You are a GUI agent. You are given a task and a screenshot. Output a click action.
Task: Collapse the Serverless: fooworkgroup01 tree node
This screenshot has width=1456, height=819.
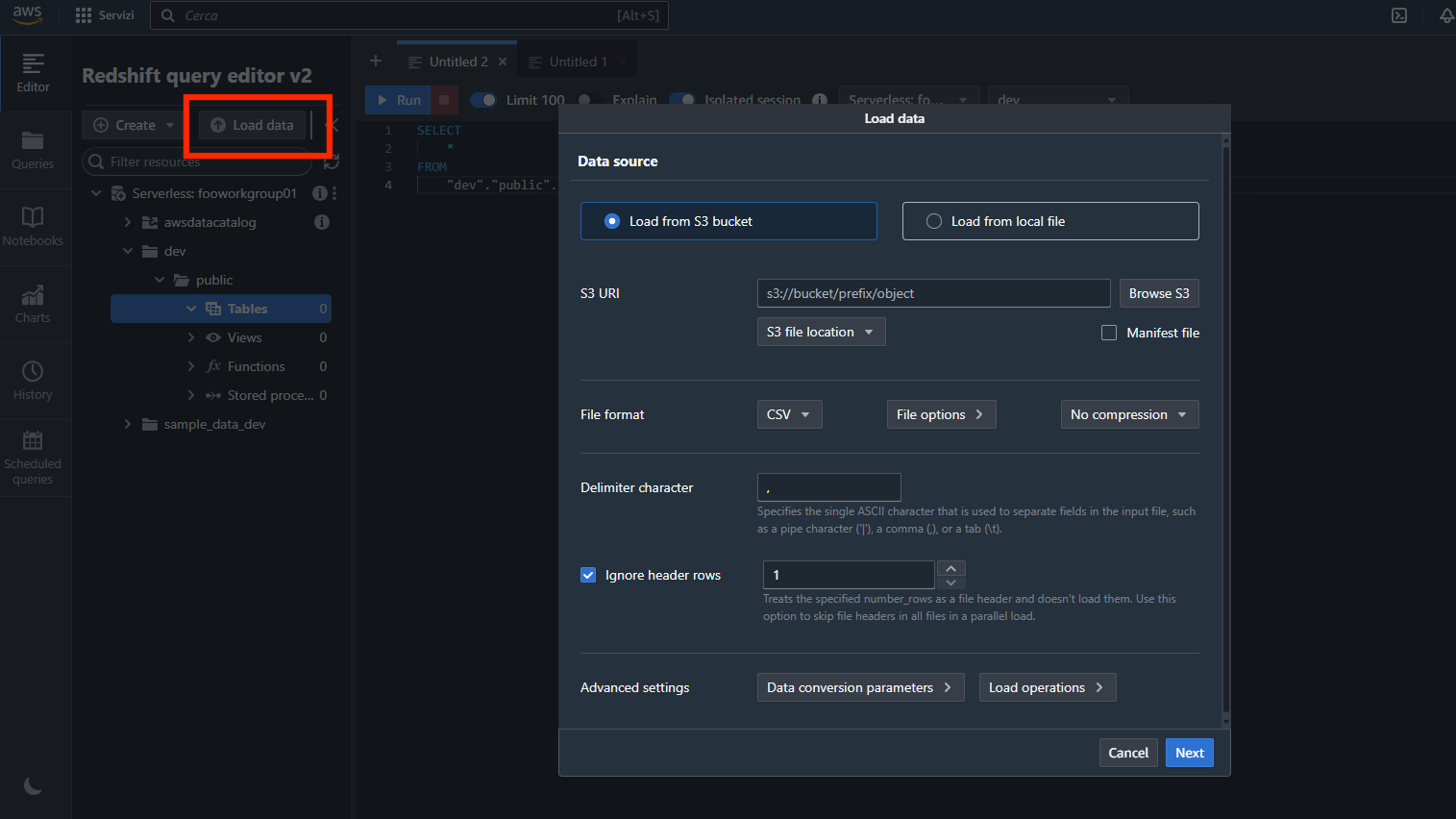click(96, 193)
